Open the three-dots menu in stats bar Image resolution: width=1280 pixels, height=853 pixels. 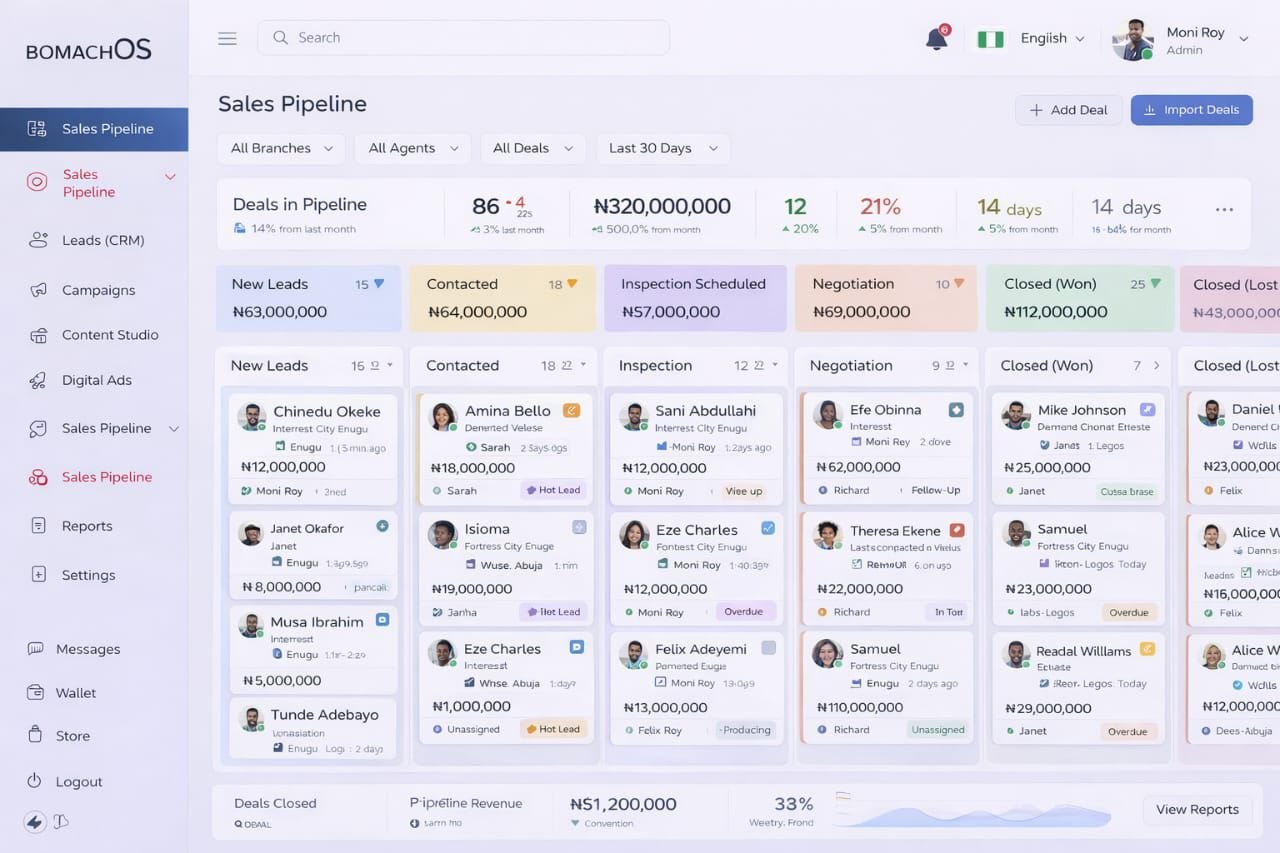coord(1224,210)
